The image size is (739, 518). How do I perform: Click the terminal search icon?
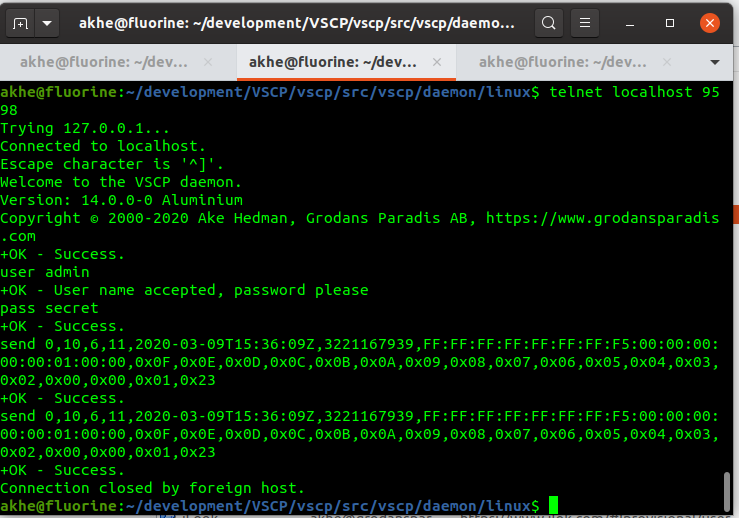click(549, 23)
